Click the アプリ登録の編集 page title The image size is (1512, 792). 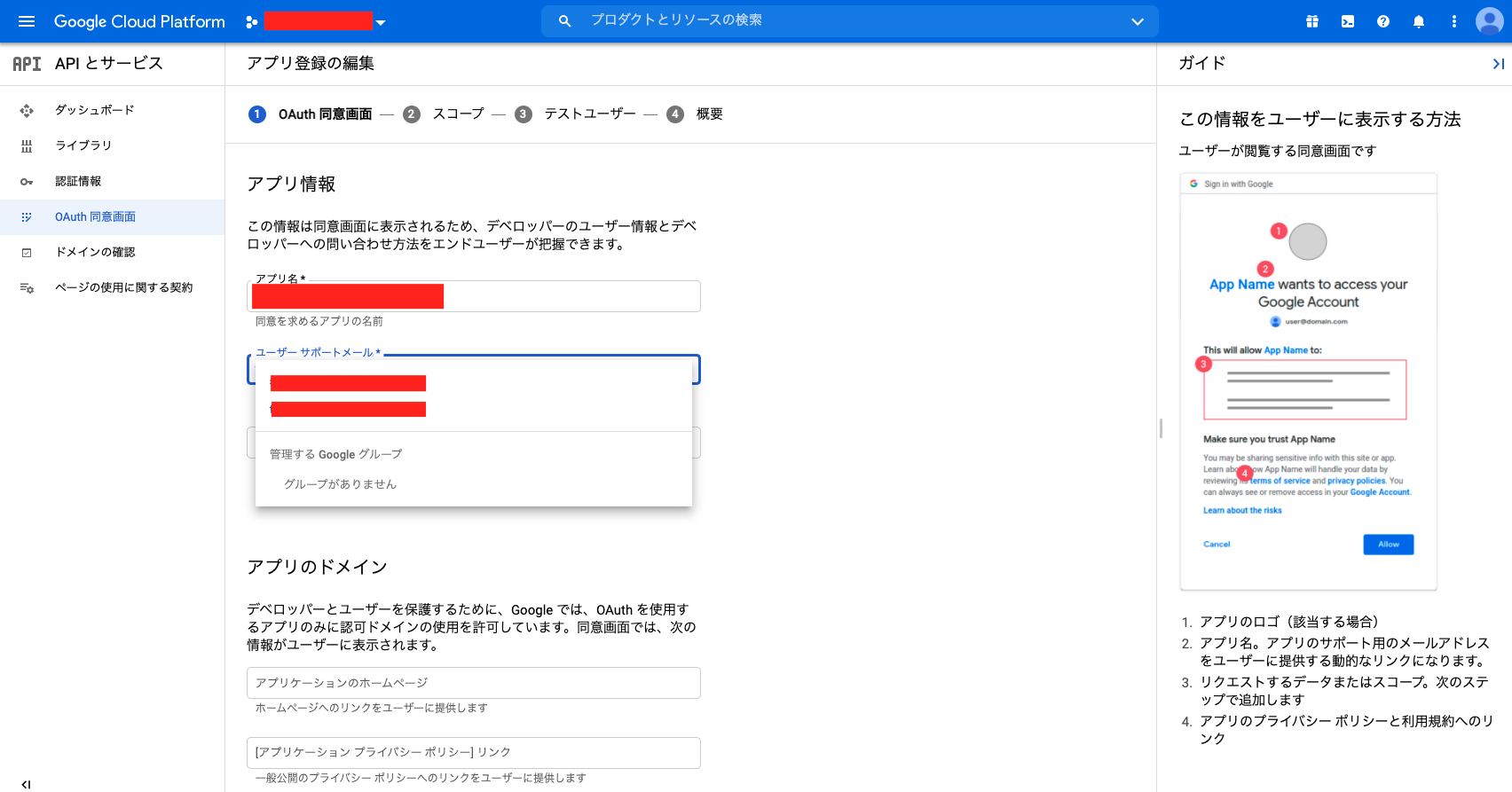(x=311, y=63)
